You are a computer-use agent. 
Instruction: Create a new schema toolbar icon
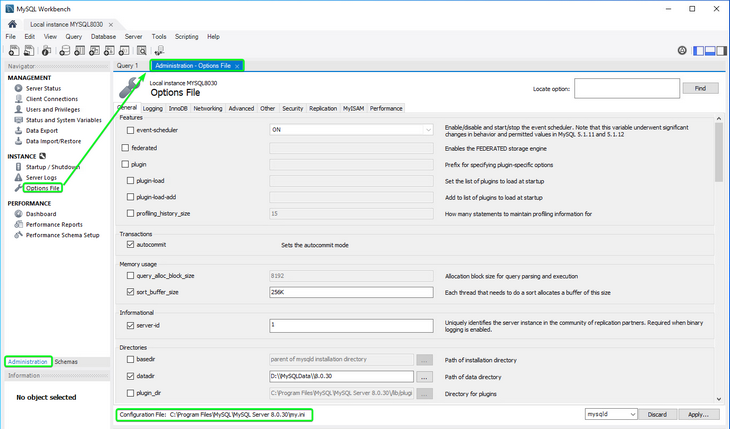(x=65, y=50)
